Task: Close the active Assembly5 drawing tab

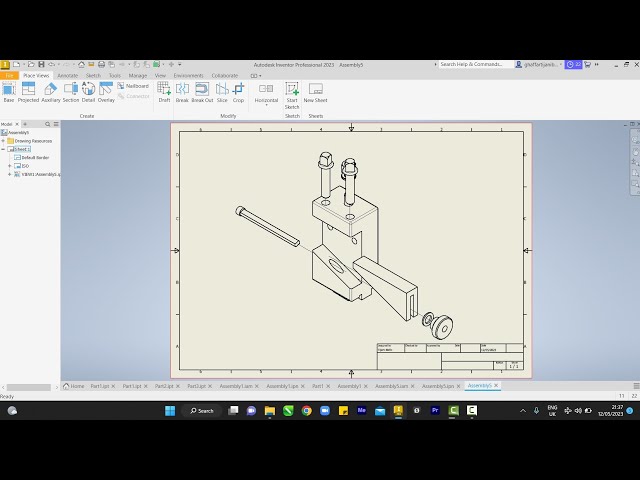Action: [x=496, y=385]
